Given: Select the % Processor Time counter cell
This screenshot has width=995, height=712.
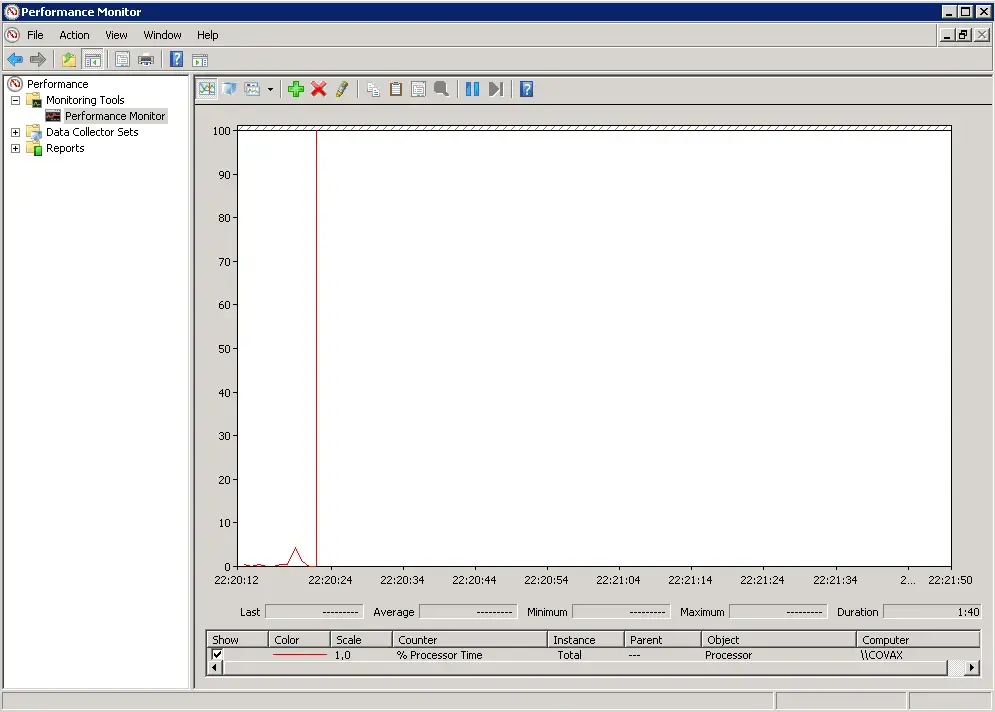Looking at the screenshot, I should [x=440, y=655].
